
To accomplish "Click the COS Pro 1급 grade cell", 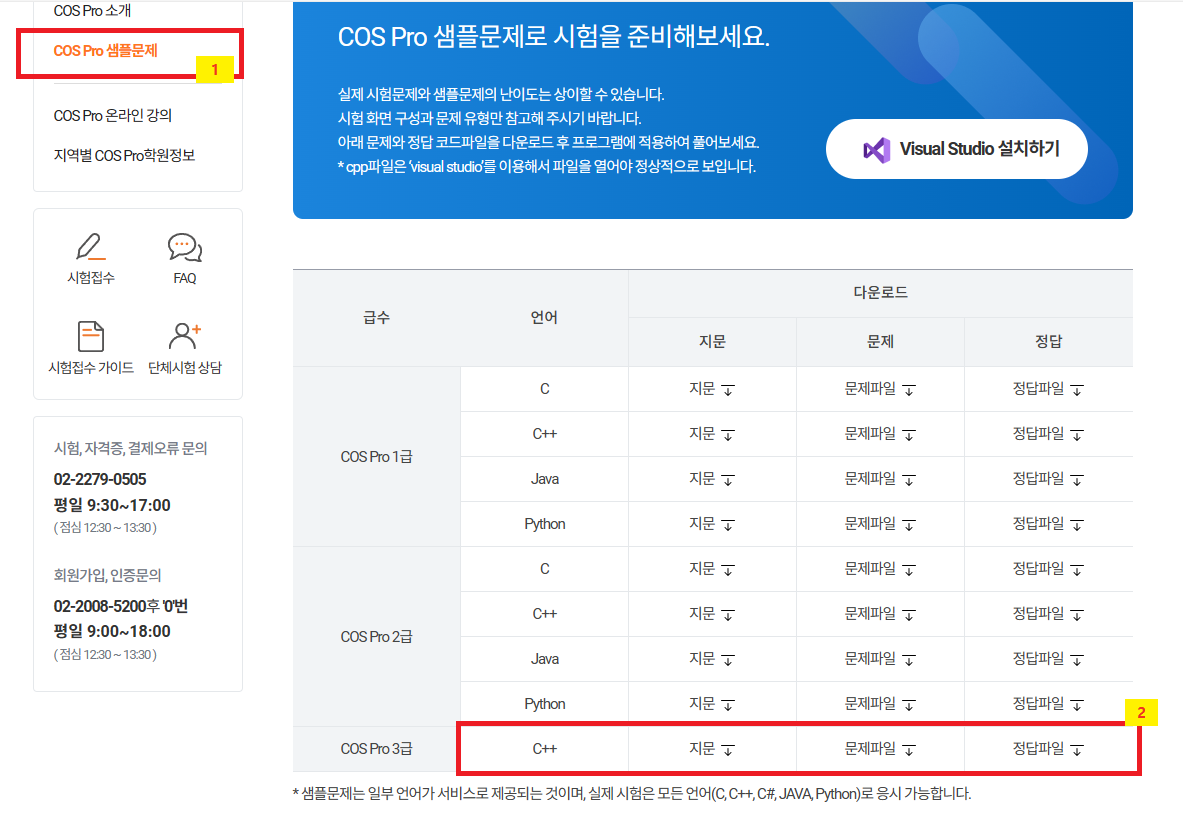I will click(376, 457).
